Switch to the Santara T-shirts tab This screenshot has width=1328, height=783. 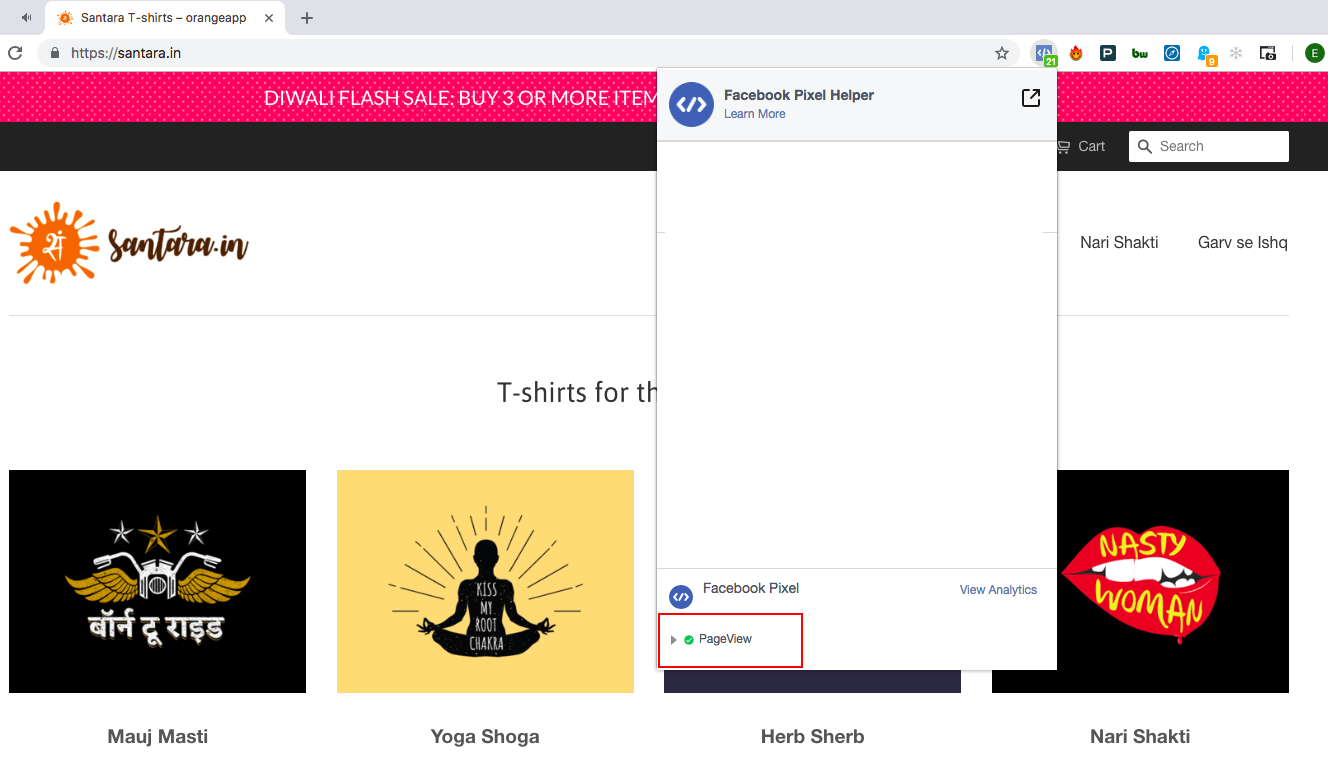point(160,17)
